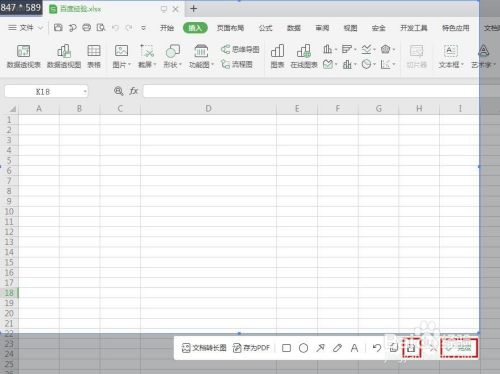Insert a mind map (思维导图)
Viewport: 500px width, 374px height.
click(240, 49)
